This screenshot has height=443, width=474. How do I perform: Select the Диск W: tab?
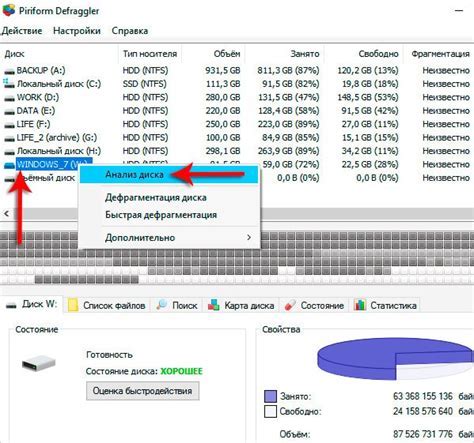coord(32,305)
